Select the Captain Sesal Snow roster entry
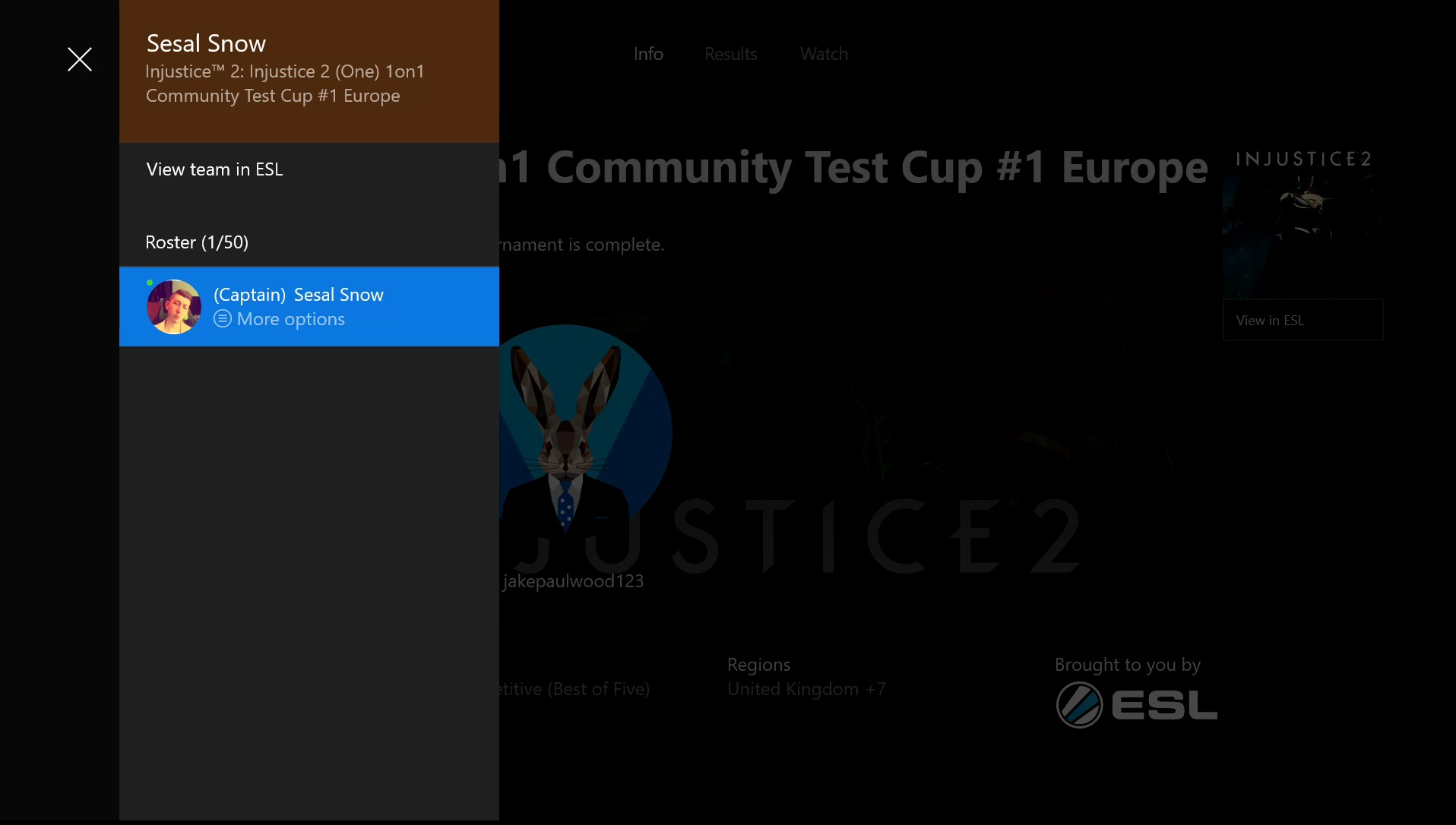 [309, 307]
